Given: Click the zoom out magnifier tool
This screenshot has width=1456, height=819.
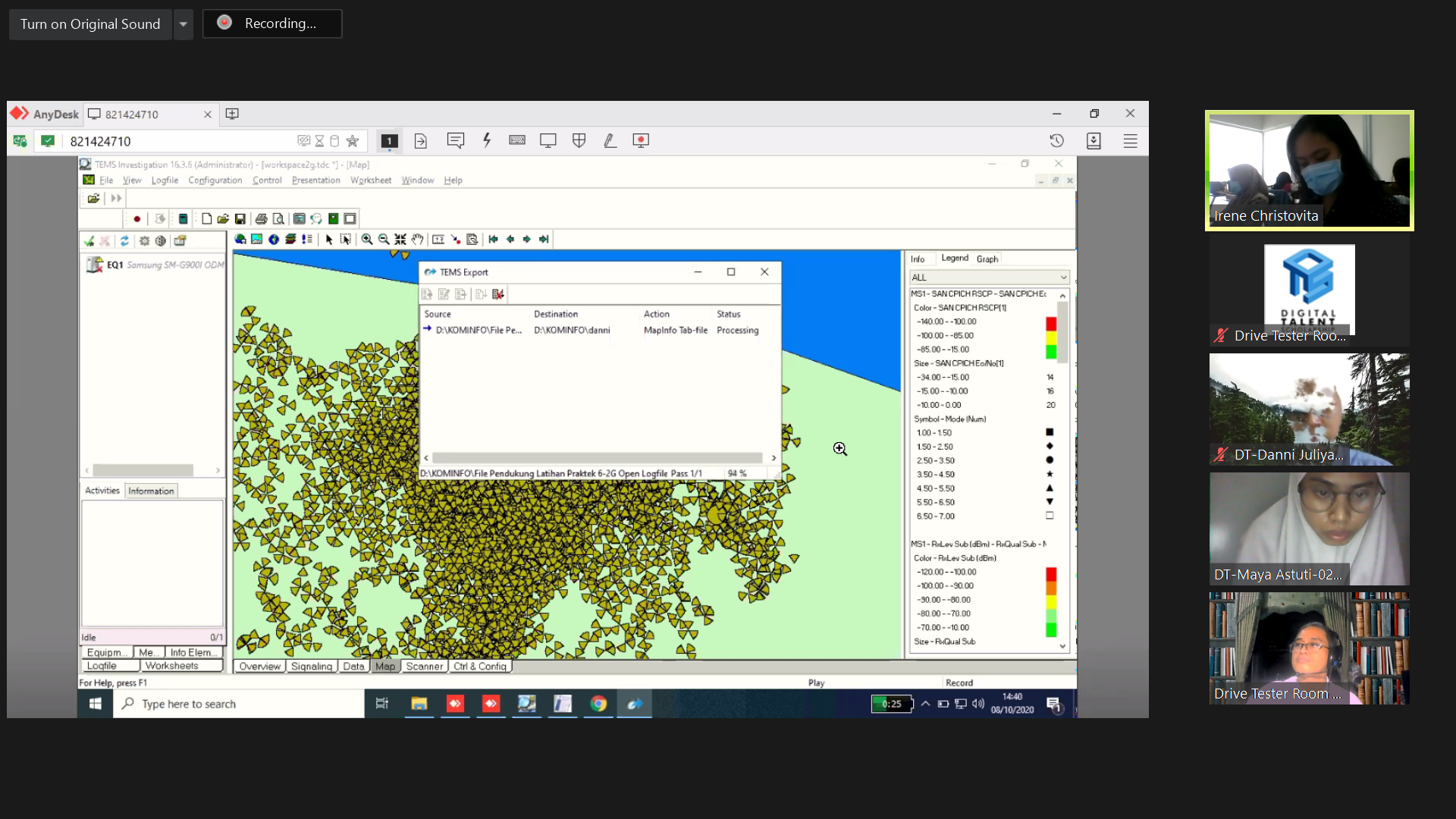Looking at the screenshot, I should (384, 240).
